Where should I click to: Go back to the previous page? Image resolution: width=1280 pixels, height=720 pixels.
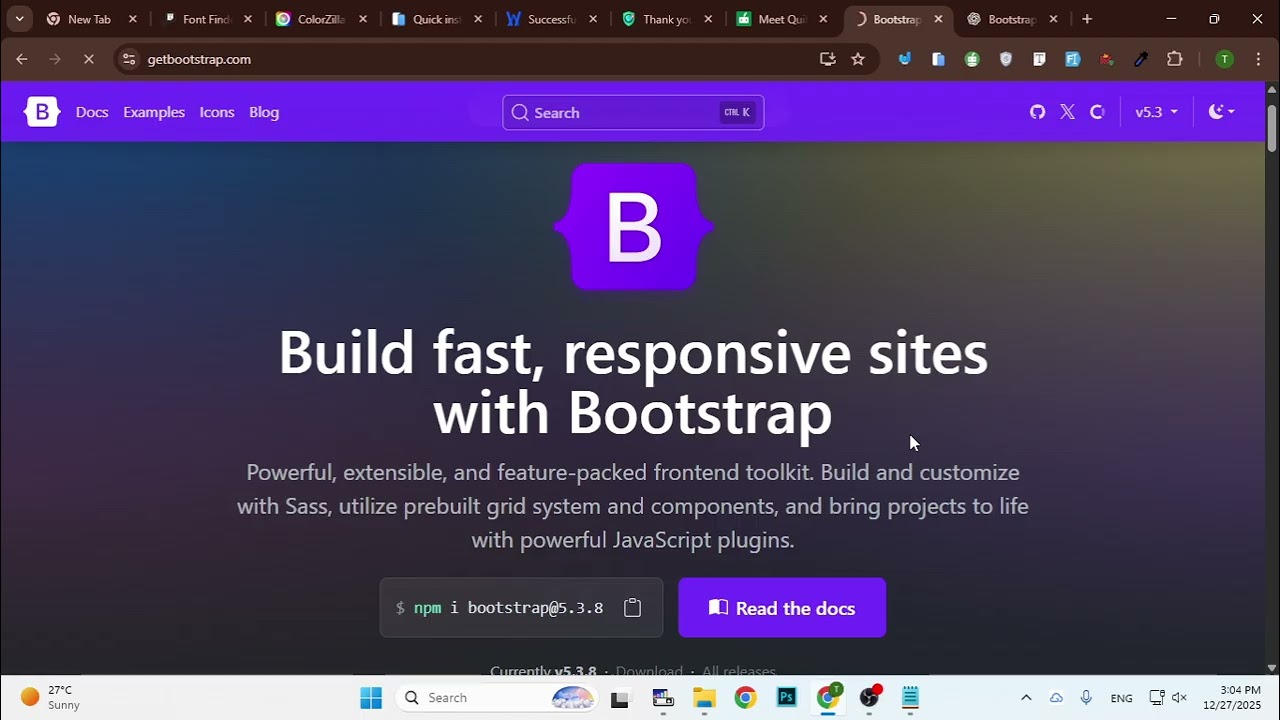point(22,59)
